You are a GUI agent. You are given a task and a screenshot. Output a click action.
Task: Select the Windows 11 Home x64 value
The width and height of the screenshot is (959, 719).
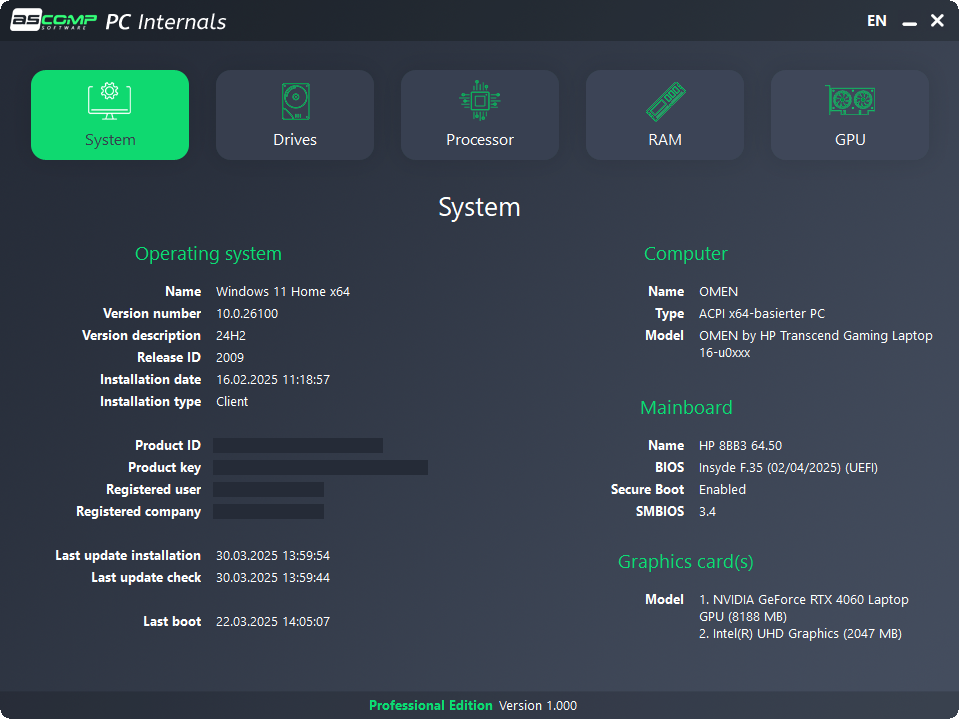click(283, 292)
